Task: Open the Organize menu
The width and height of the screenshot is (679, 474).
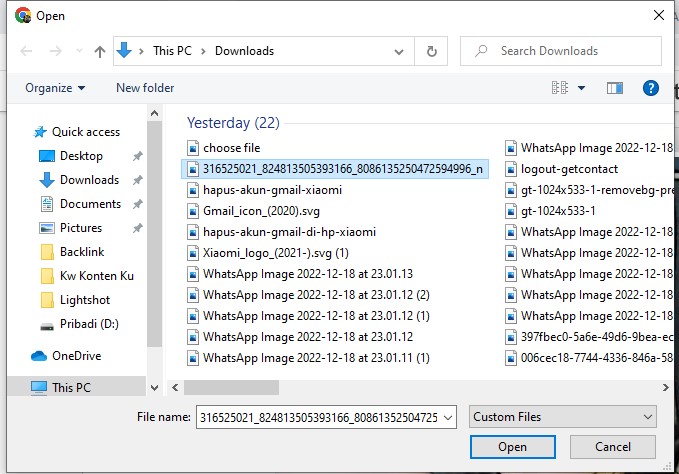Action: tap(55, 88)
